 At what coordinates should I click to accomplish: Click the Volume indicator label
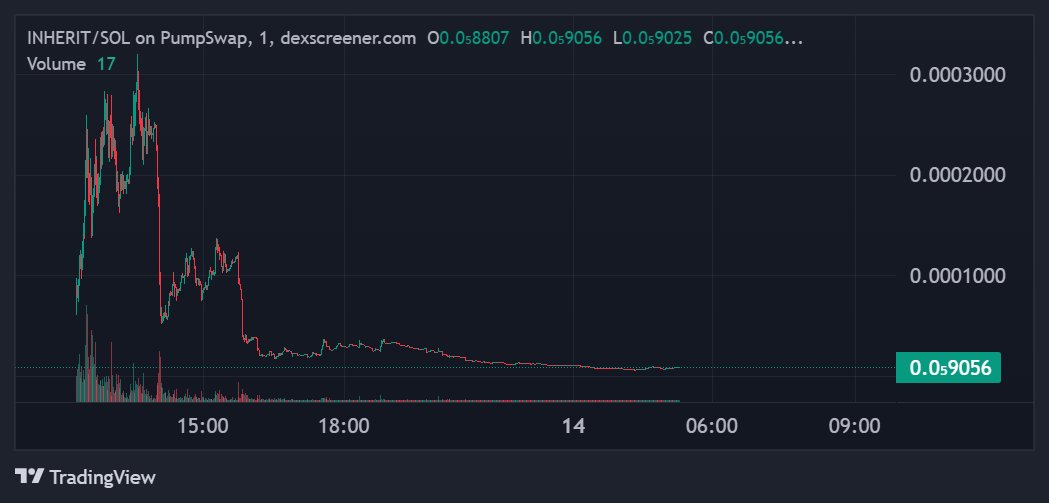tap(56, 64)
